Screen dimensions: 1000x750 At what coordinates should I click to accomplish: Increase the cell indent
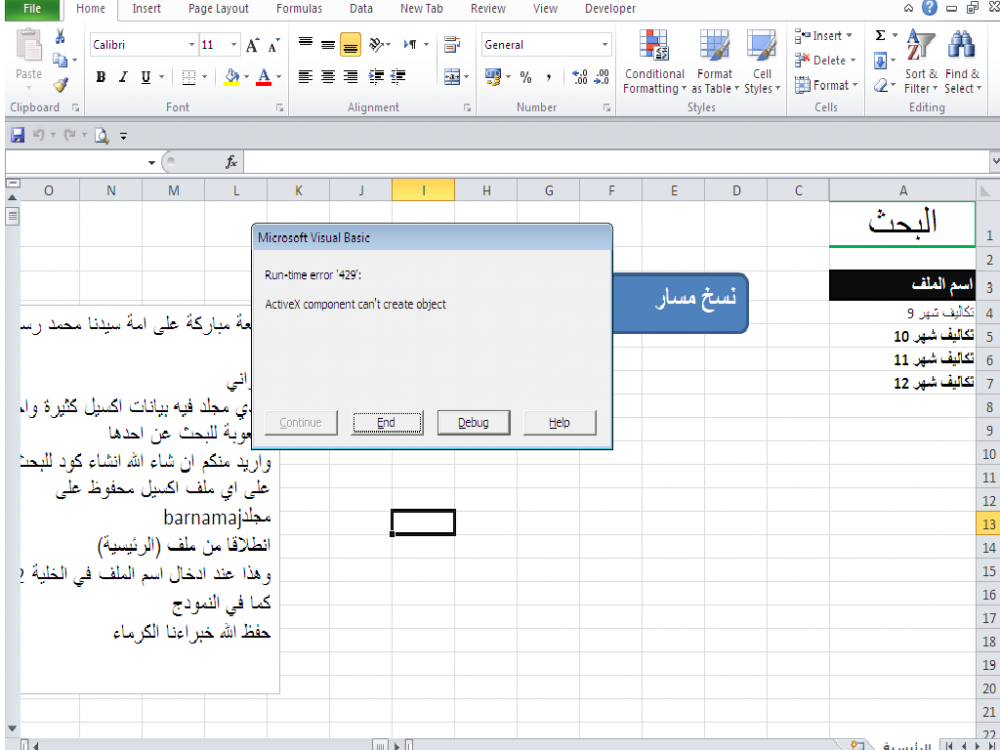click(x=398, y=77)
